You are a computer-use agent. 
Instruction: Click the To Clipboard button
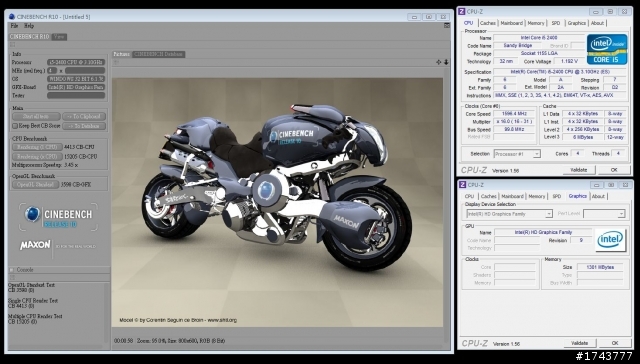[x=84, y=117]
